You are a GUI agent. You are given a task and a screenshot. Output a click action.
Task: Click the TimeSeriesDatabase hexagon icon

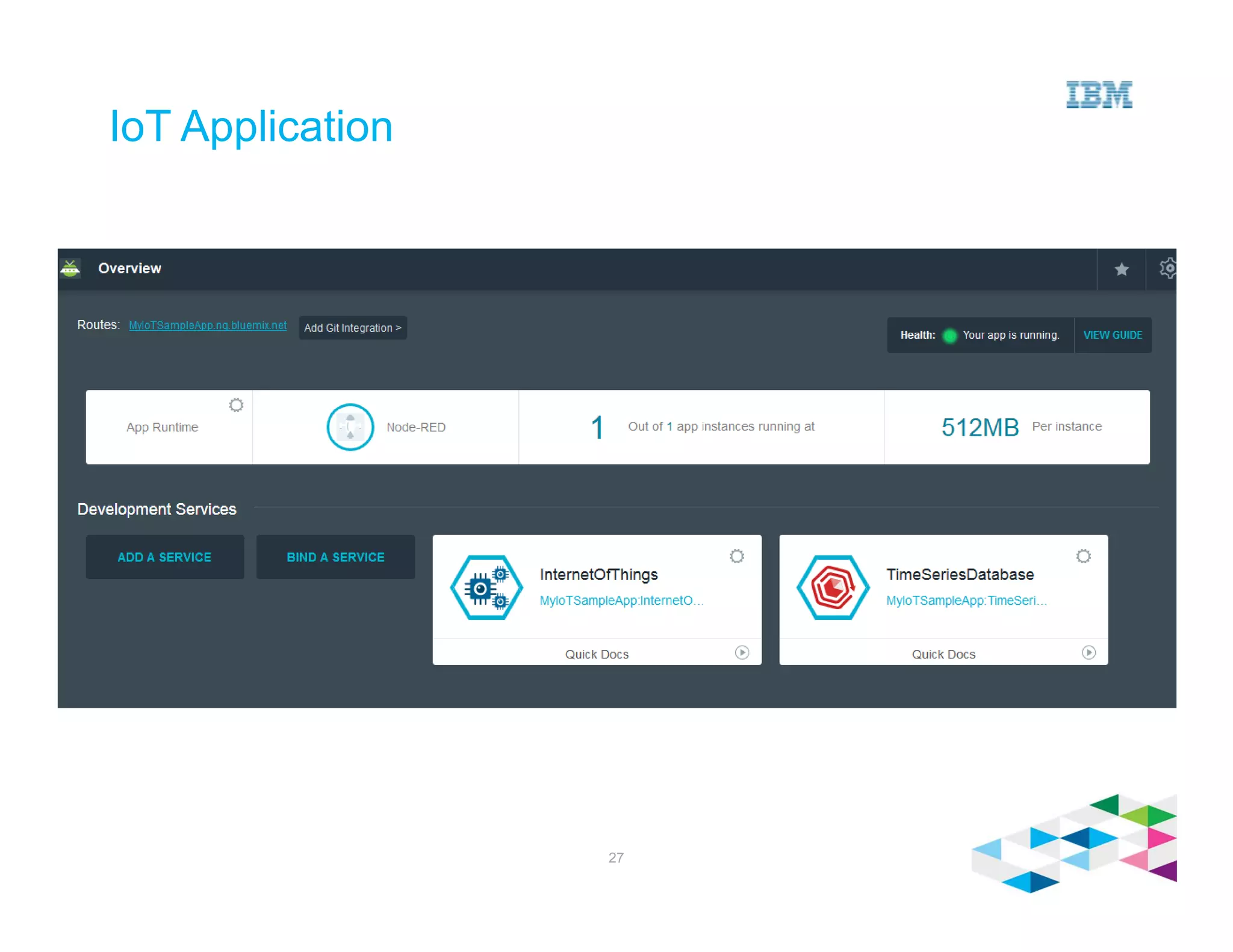[x=833, y=588]
